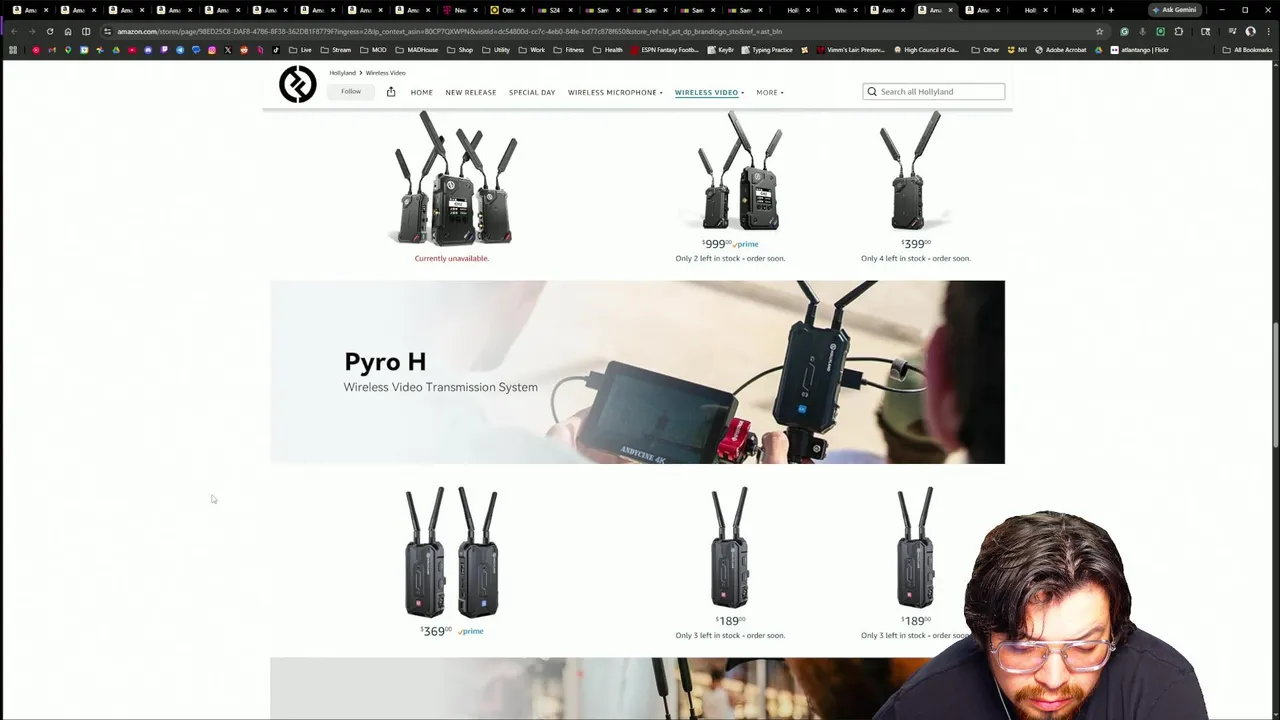Open the apps grid in bookmarks bar
Screen dimensions: 1280x720
pos(13,50)
